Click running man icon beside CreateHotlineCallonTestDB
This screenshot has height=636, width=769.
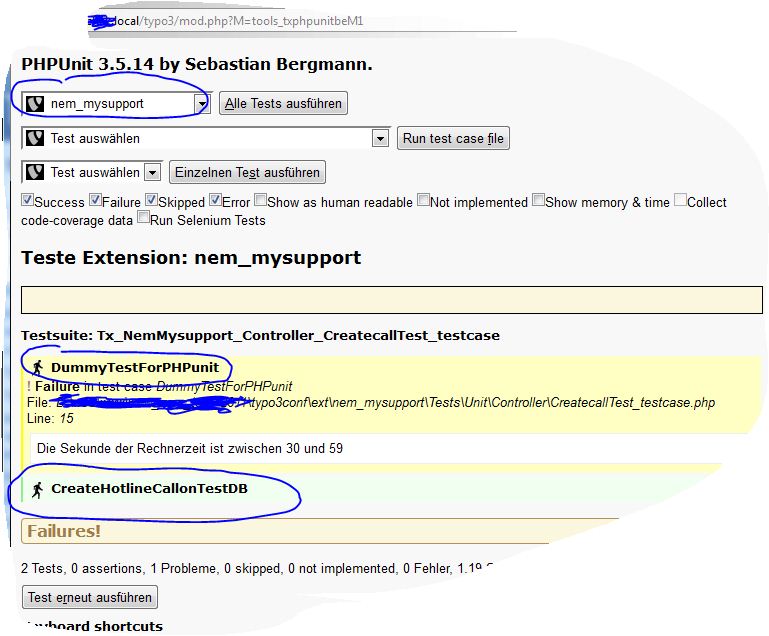tap(38, 489)
